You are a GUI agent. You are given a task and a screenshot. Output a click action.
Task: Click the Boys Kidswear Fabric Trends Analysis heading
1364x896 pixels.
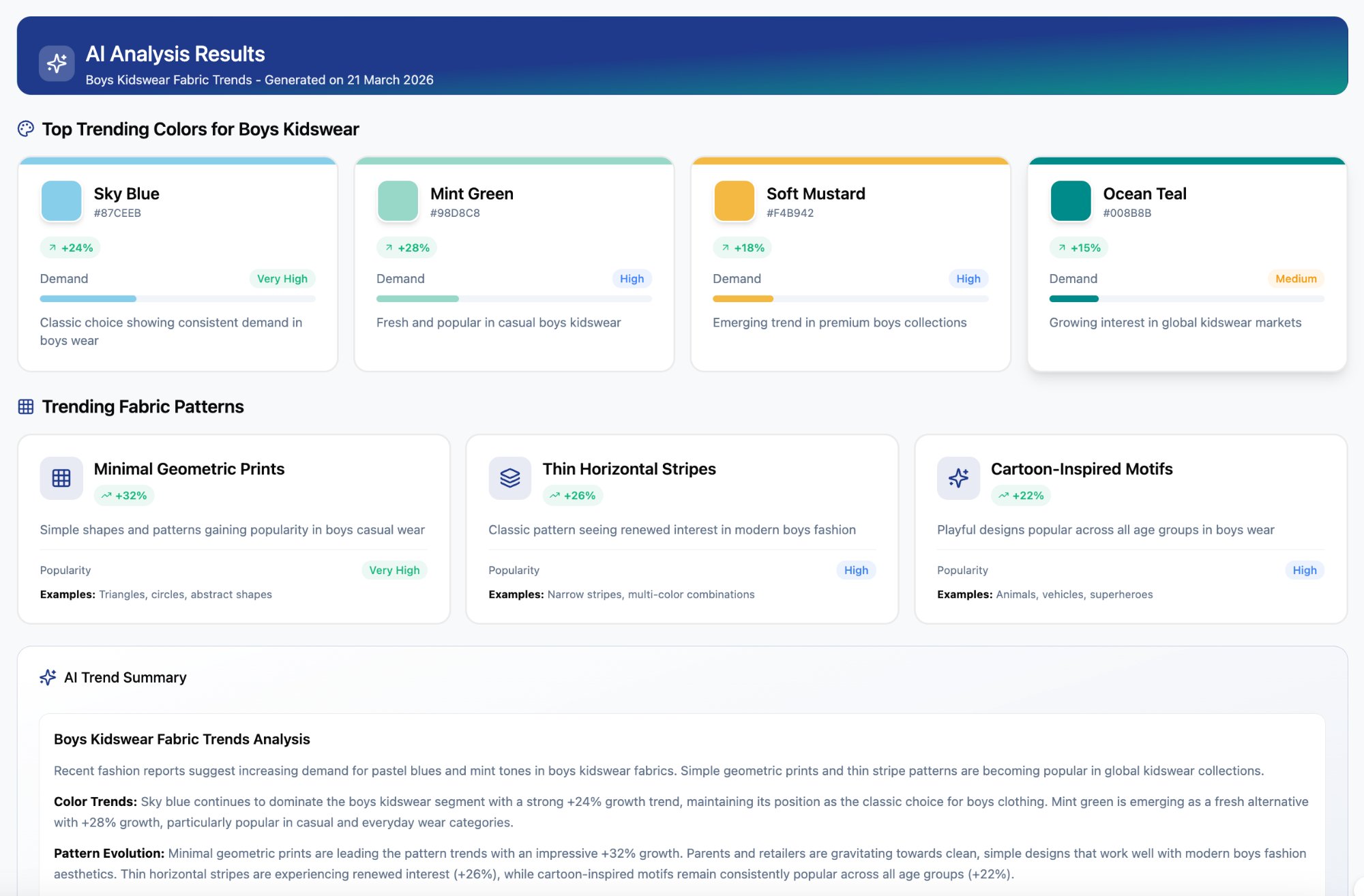click(x=181, y=739)
